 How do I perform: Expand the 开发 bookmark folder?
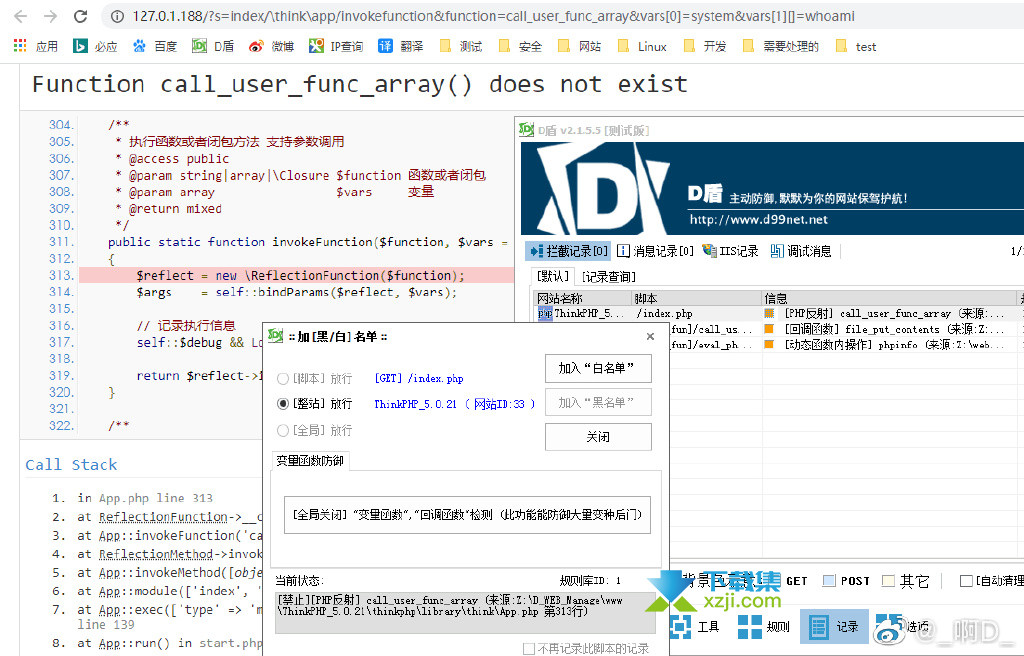(x=705, y=46)
